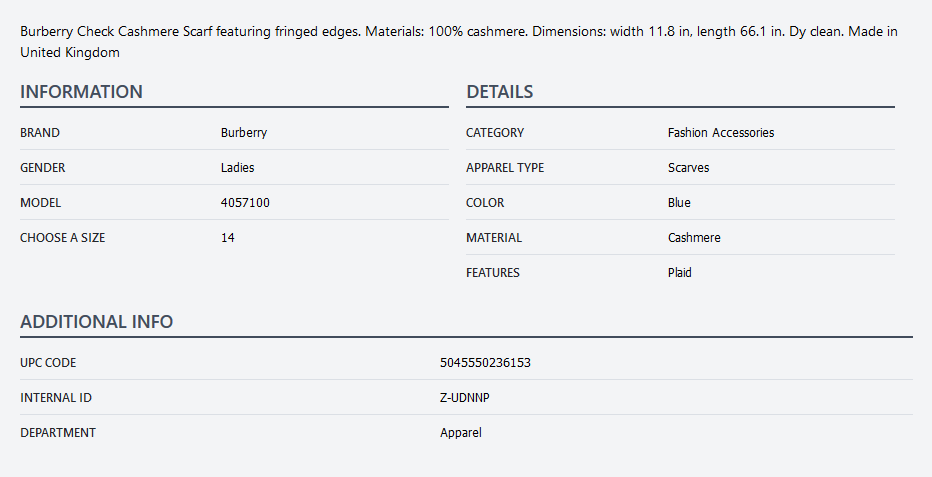Click the Cashmere material value
This screenshot has width=932, height=477.
694,238
